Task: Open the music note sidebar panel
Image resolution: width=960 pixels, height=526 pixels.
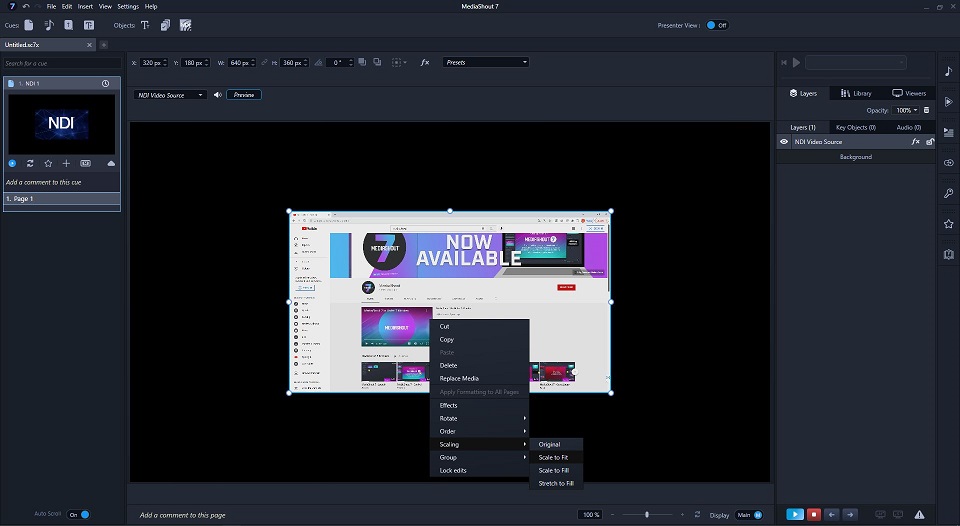Action: (x=948, y=71)
